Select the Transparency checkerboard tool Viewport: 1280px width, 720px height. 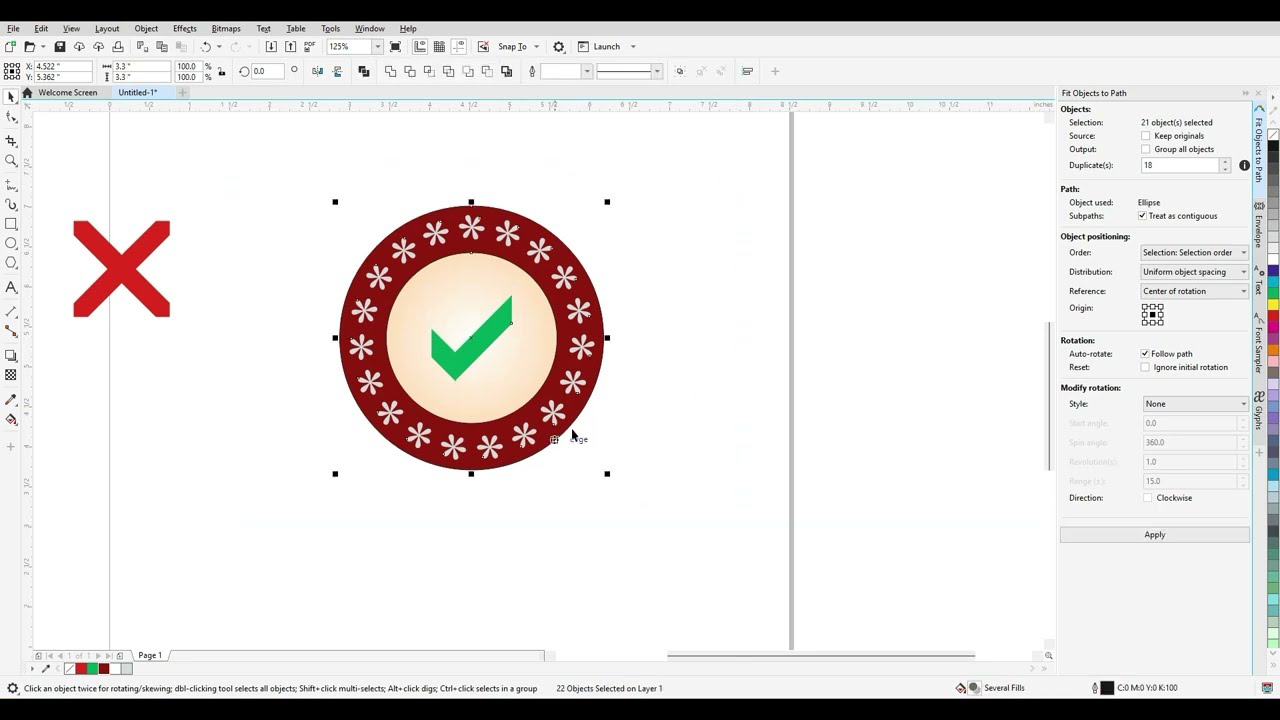point(11,375)
